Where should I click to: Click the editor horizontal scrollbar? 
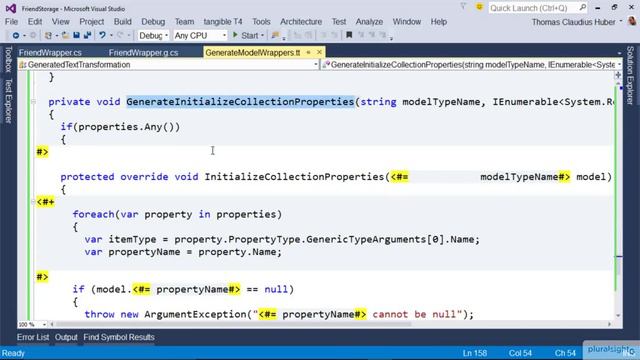point(233,324)
